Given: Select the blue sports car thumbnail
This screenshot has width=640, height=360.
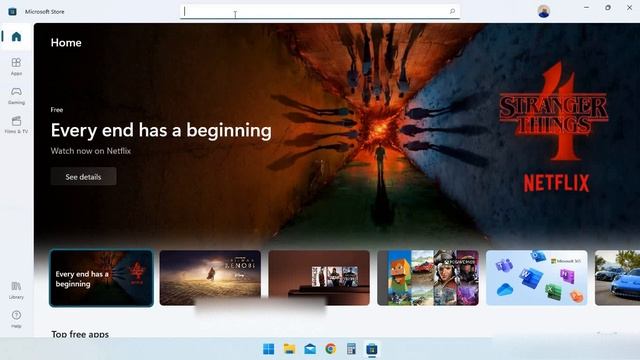Looking at the screenshot, I should pyautogui.click(x=617, y=278).
